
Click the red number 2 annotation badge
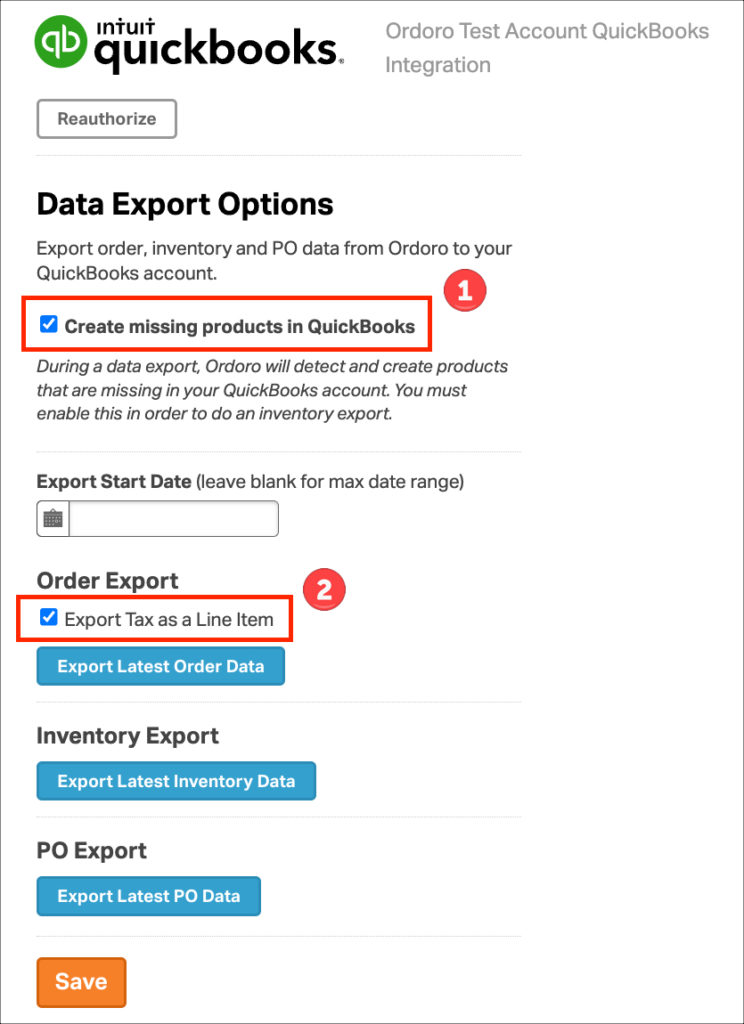tap(324, 590)
